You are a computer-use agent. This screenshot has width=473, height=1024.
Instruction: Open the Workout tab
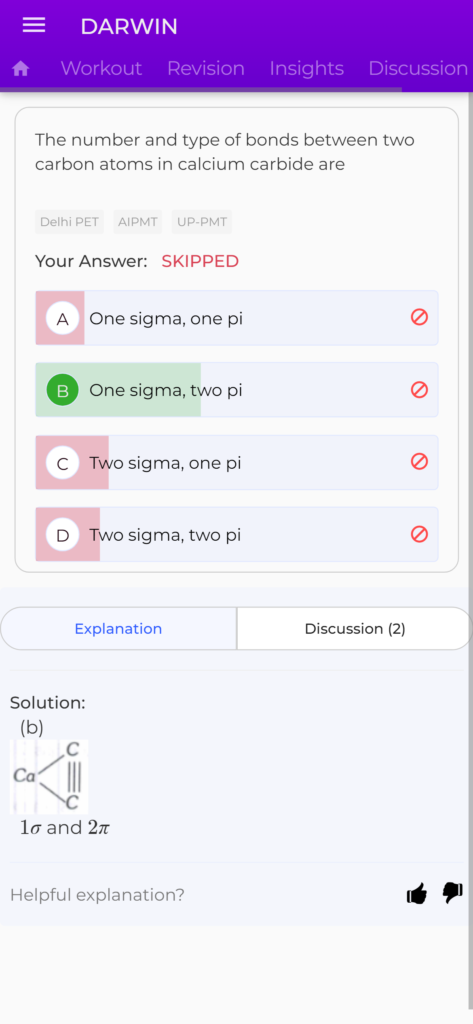pos(101,69)
